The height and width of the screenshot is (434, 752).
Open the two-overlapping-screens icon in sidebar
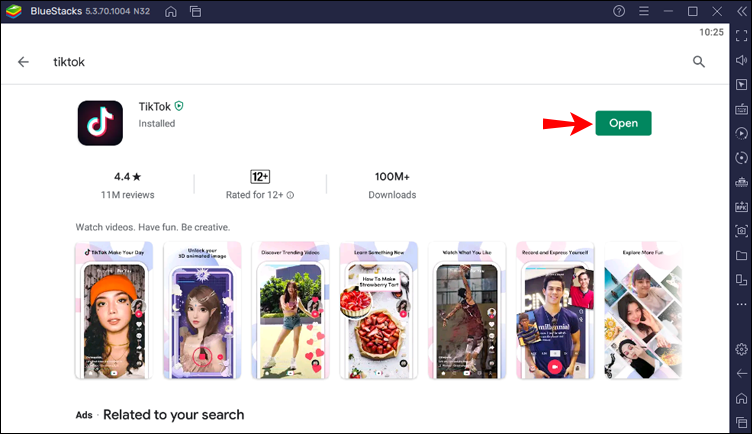[x=741, y=280]
